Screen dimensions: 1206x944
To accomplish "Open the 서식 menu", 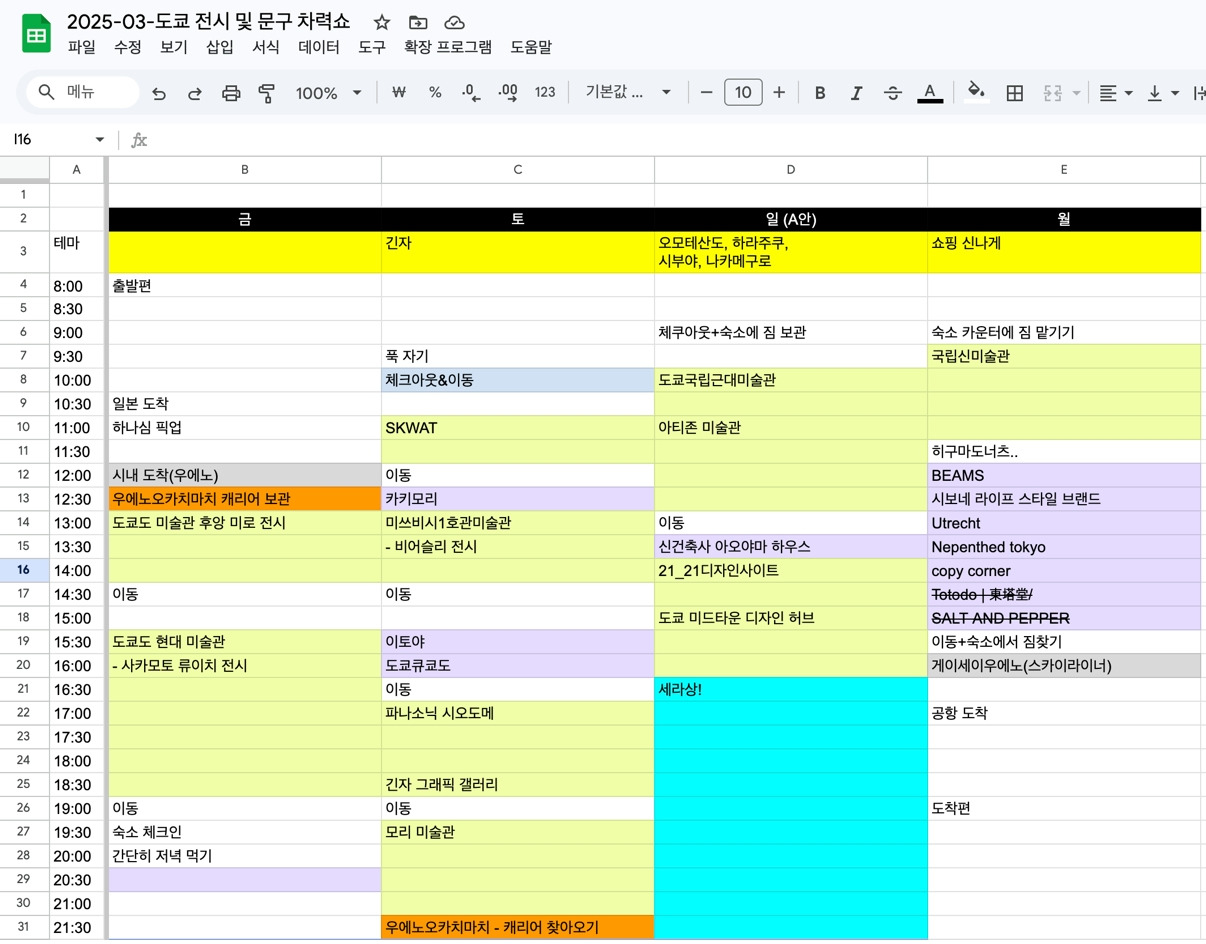I will click(x=266, y=47).
